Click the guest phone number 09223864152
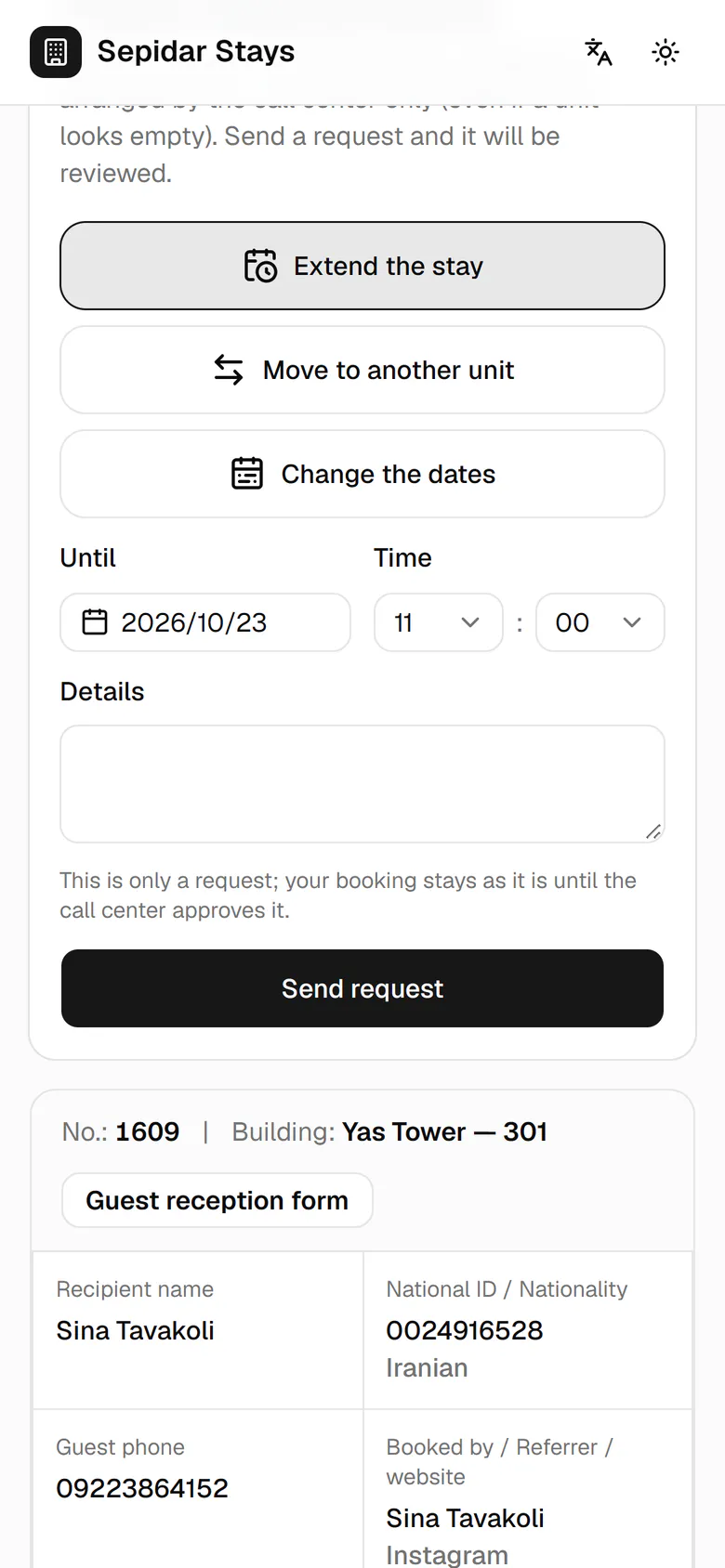The width and height of the screenshot is (725, 1568). [142, 1488]
